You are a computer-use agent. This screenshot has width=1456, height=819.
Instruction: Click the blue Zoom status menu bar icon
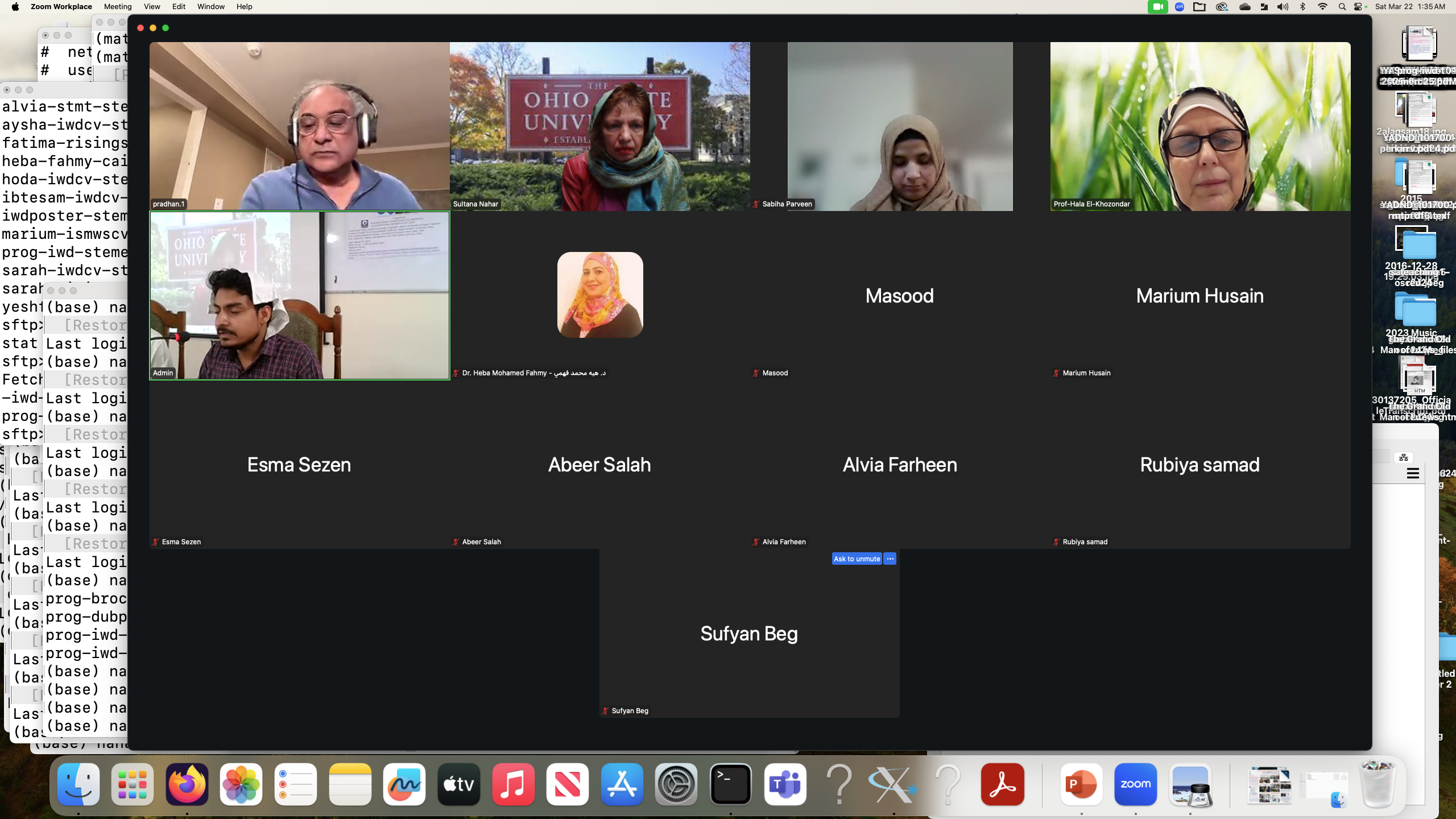pyautogui.click(x=1180, y=7)
